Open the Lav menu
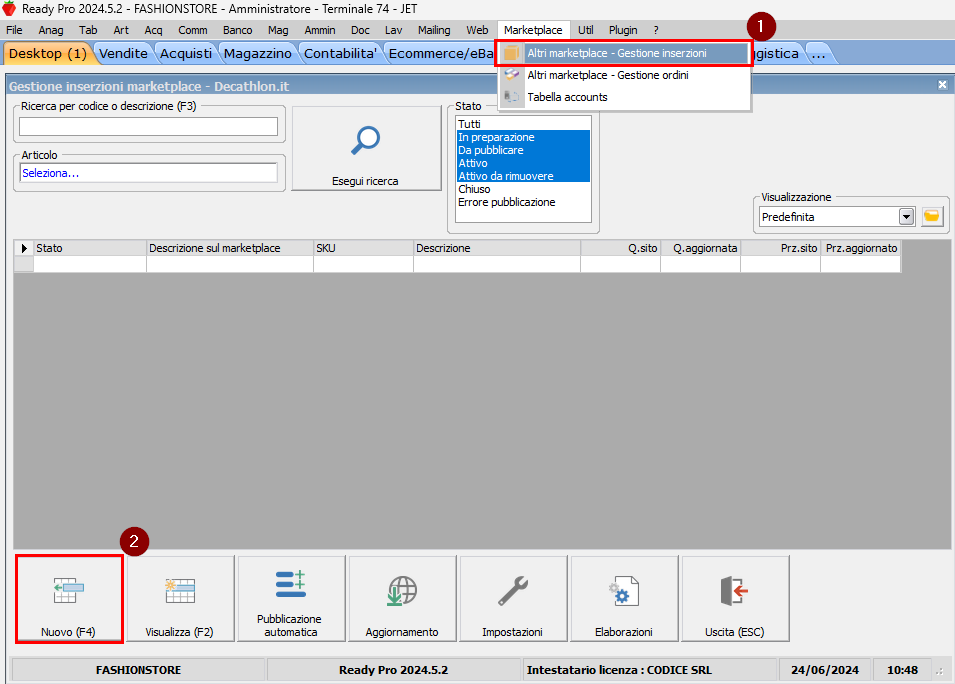 [393, 30]
